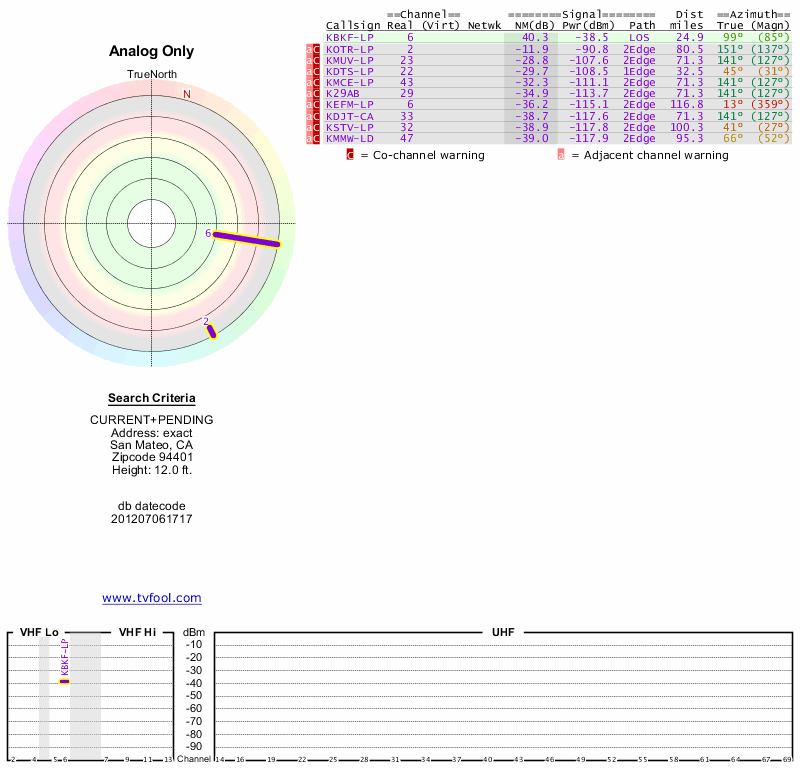Screen dimensions: 800x768
Task: Click the channel 6 signal bar on the radar
Action: click(x=247, y=239)
